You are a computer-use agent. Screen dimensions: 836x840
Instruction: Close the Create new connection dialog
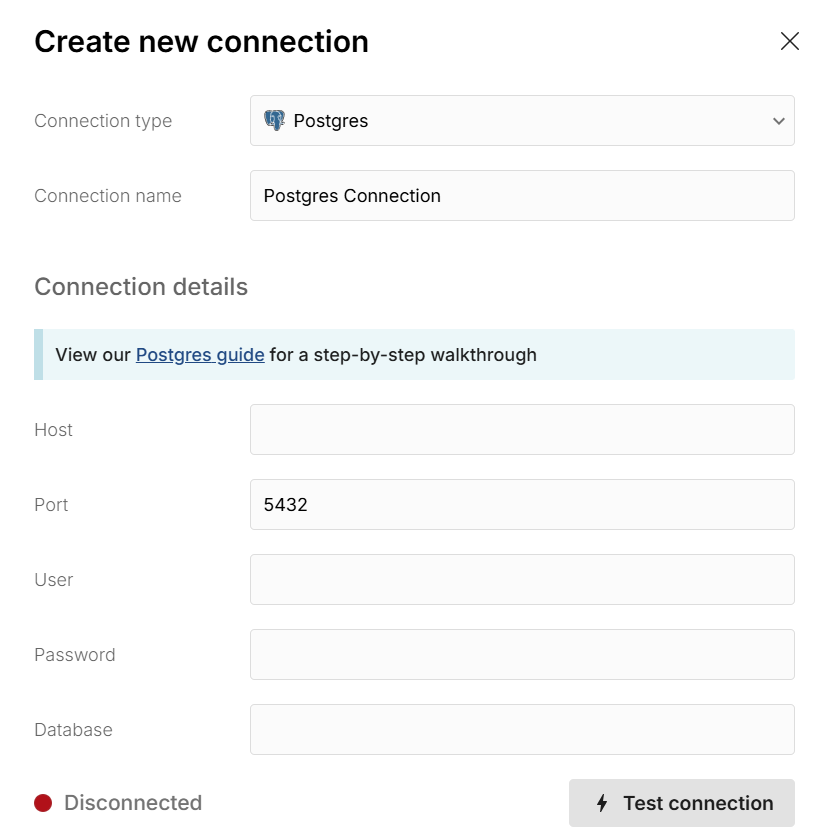point(790,41)
